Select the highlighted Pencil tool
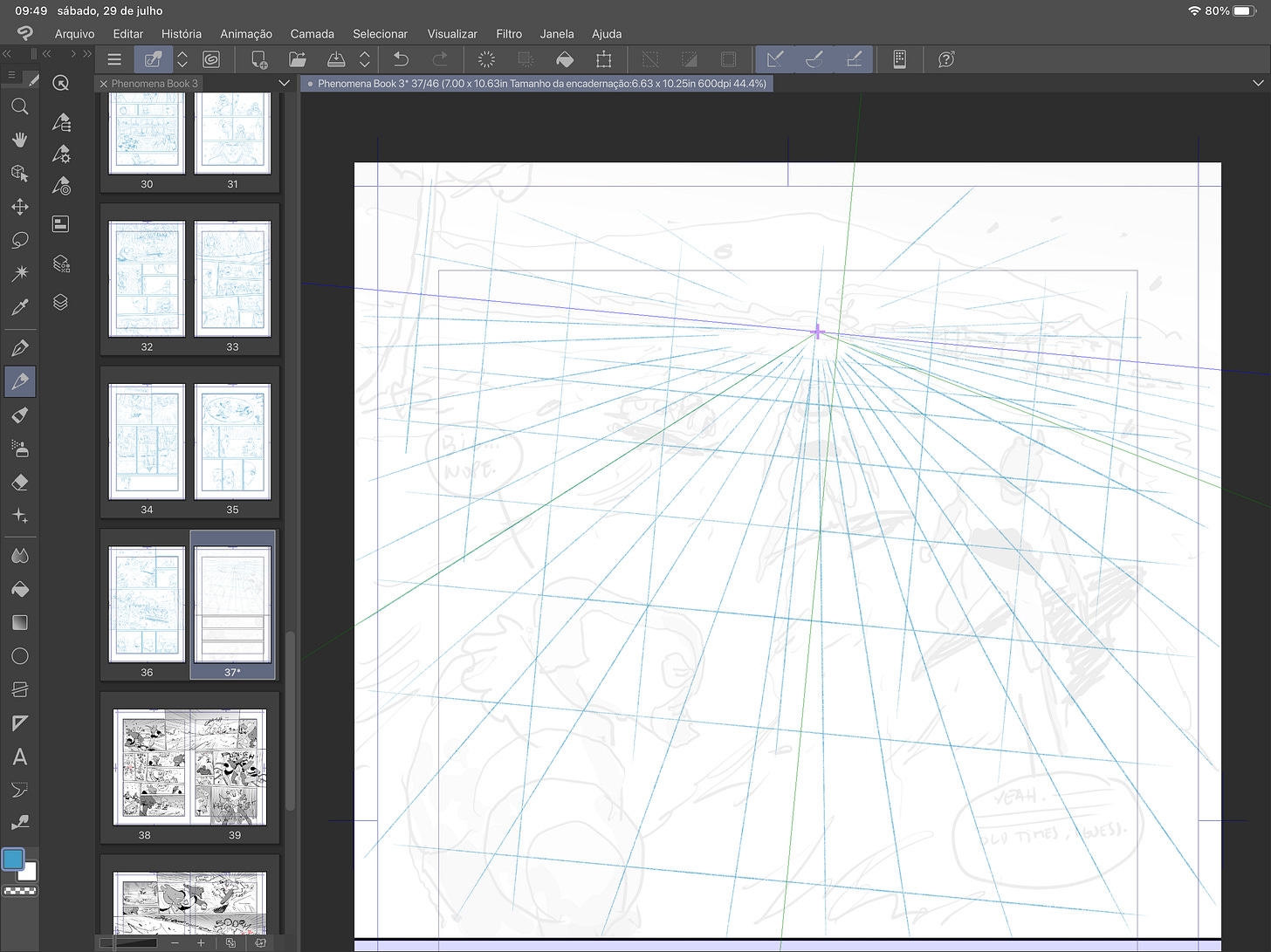1271x952 pixels. point(19,381)
